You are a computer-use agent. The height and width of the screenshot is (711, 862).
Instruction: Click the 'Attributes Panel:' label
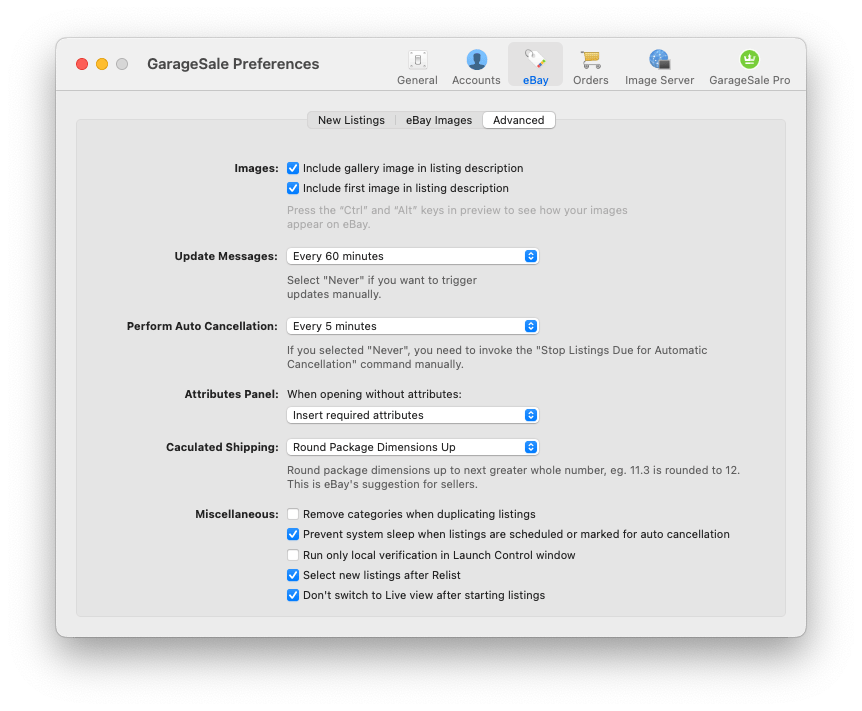click(x=231, y=394)
